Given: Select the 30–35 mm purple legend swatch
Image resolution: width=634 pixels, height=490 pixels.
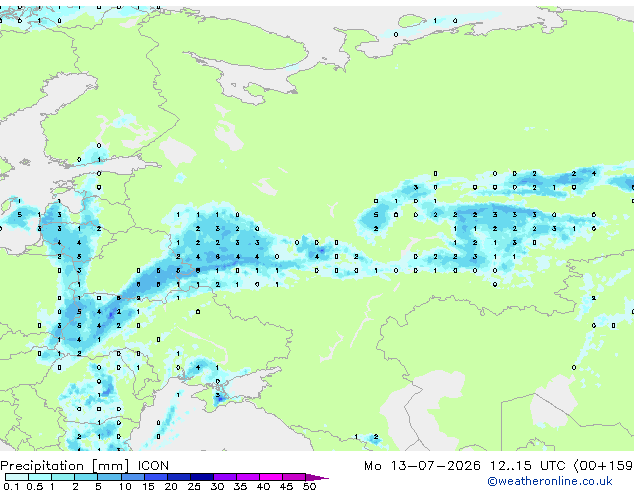Looking at the screenshot, I should coord(224,477).
